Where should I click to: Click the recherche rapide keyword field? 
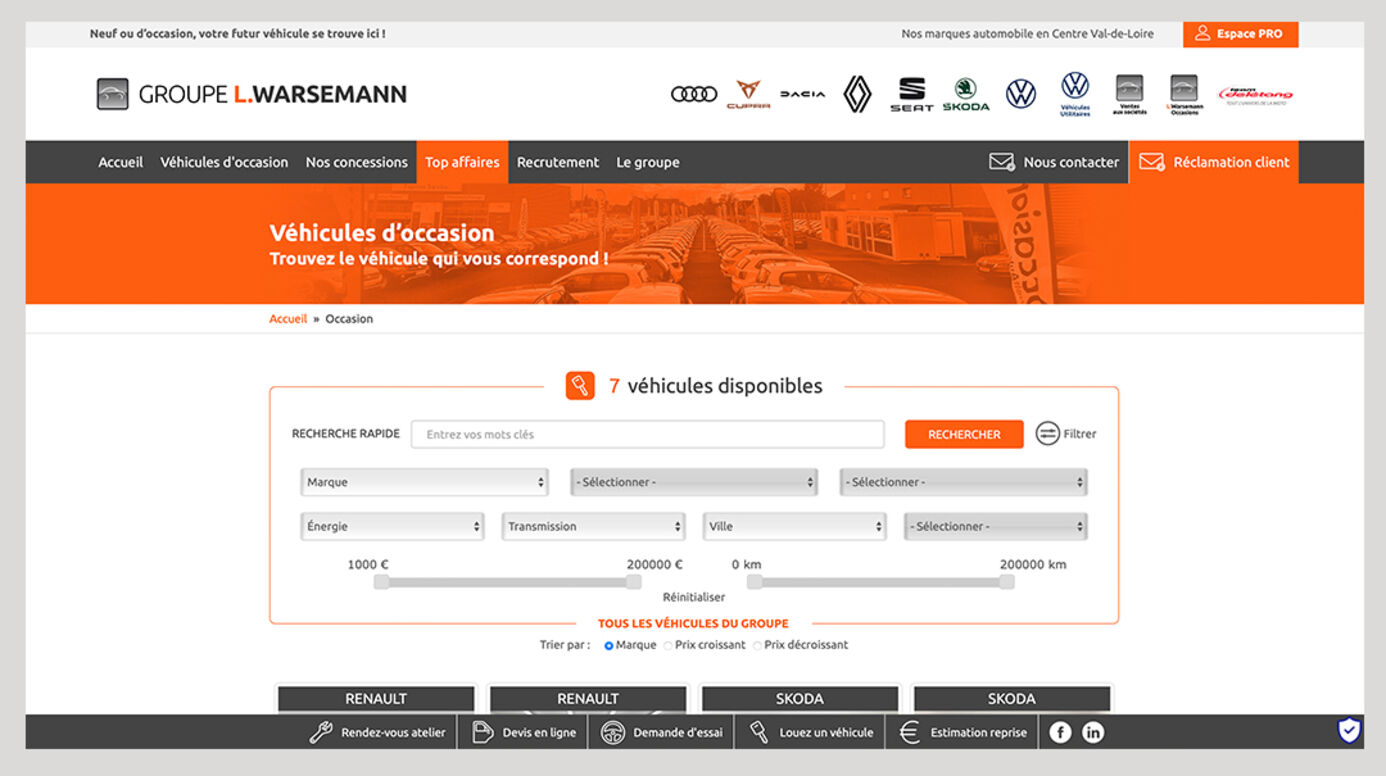click(648, 434)
